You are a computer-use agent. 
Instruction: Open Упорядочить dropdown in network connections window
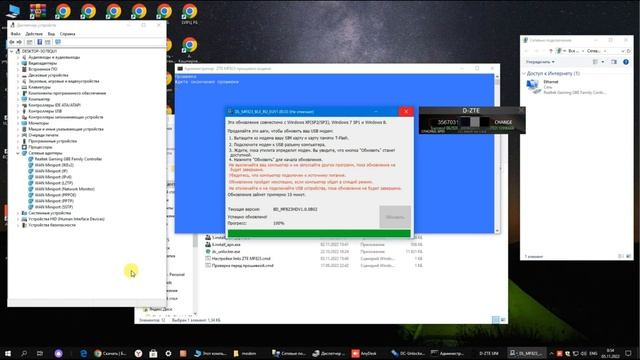(540, 62)
